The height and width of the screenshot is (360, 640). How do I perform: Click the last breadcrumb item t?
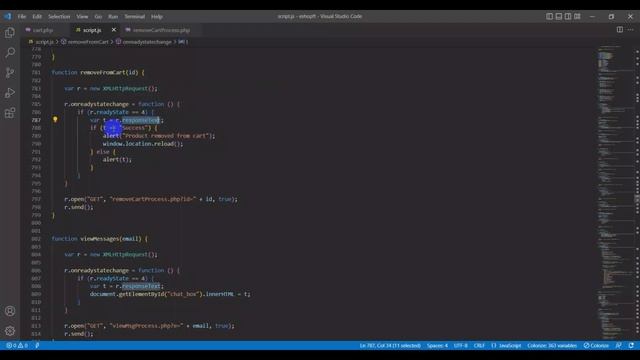pos(183,42)
